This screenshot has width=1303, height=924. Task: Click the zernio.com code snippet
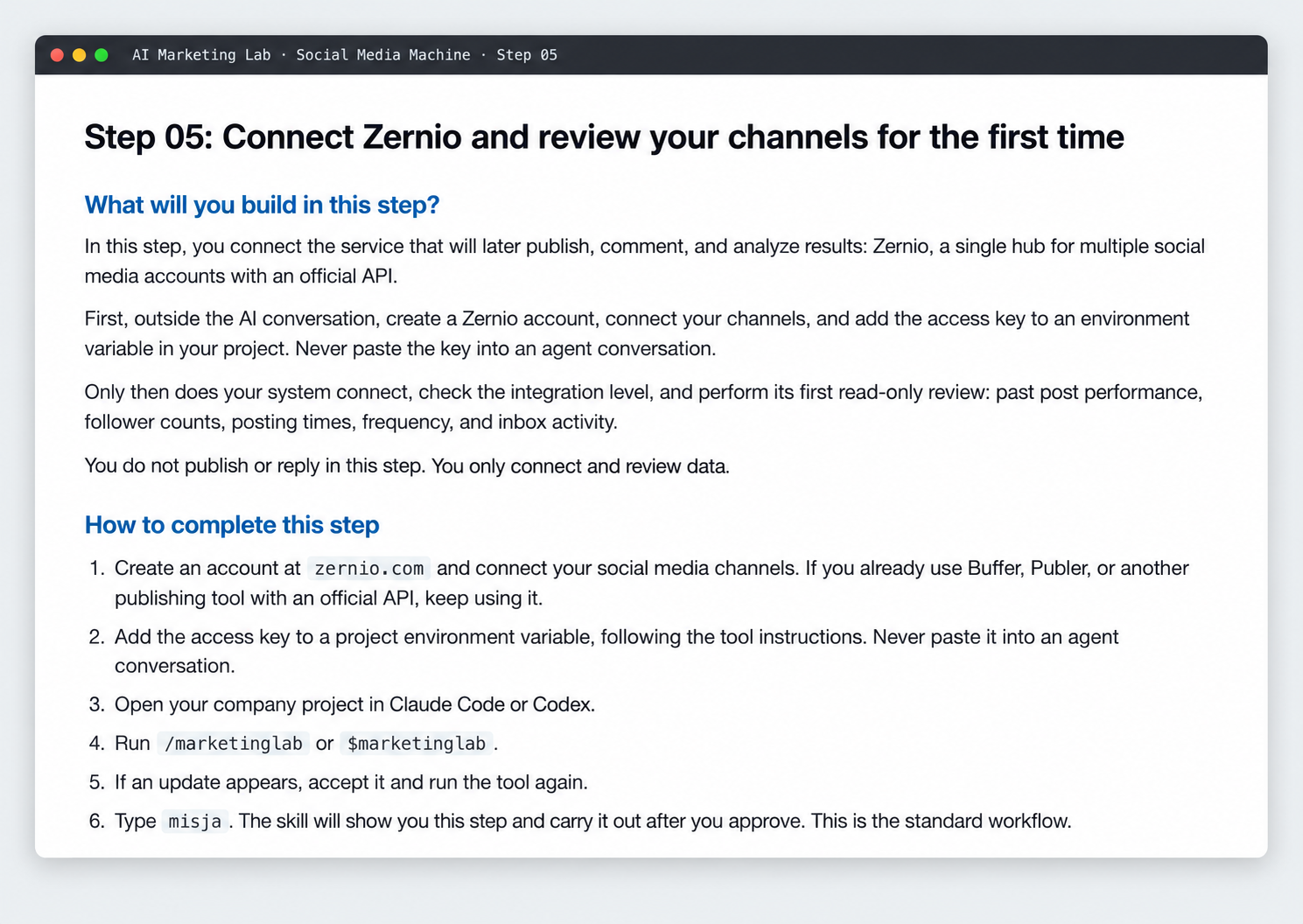(x=369, y=569)
